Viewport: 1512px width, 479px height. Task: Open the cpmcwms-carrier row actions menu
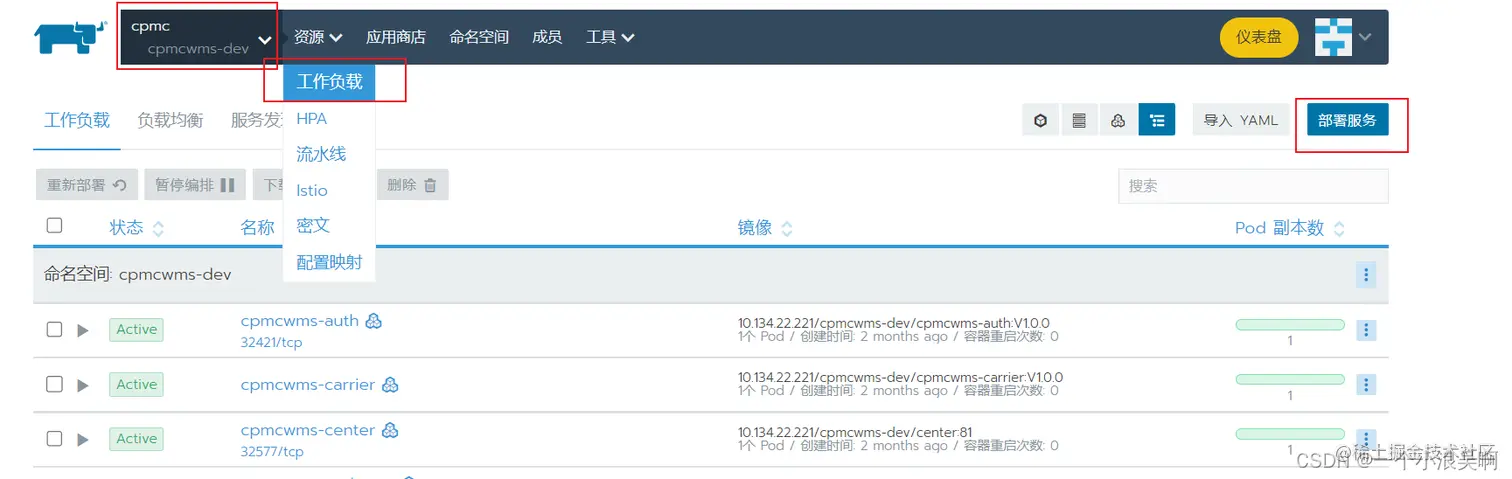1367,385
